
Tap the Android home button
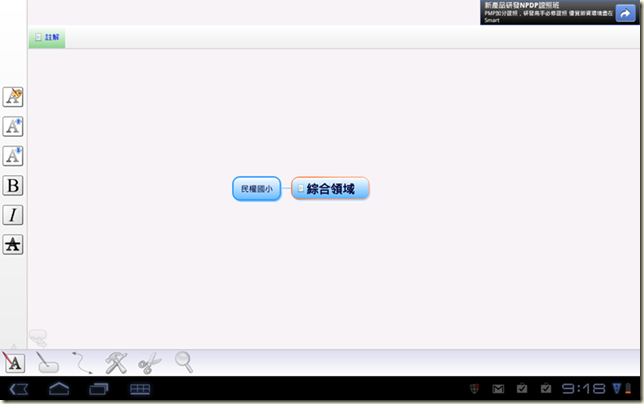[x=59, y=388]
